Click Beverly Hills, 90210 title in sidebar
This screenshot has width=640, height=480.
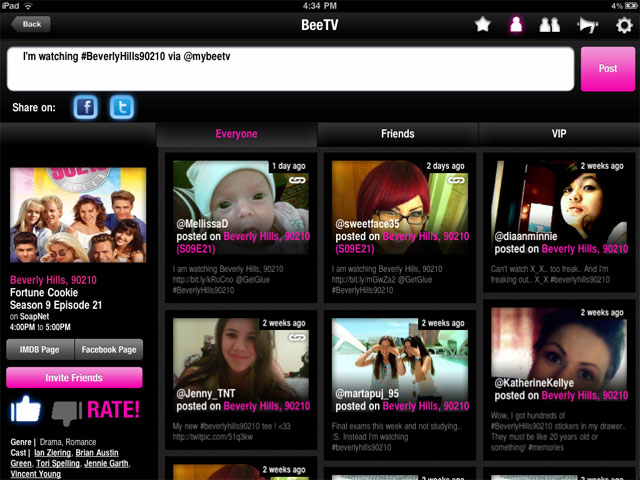[x=53, y=280]
